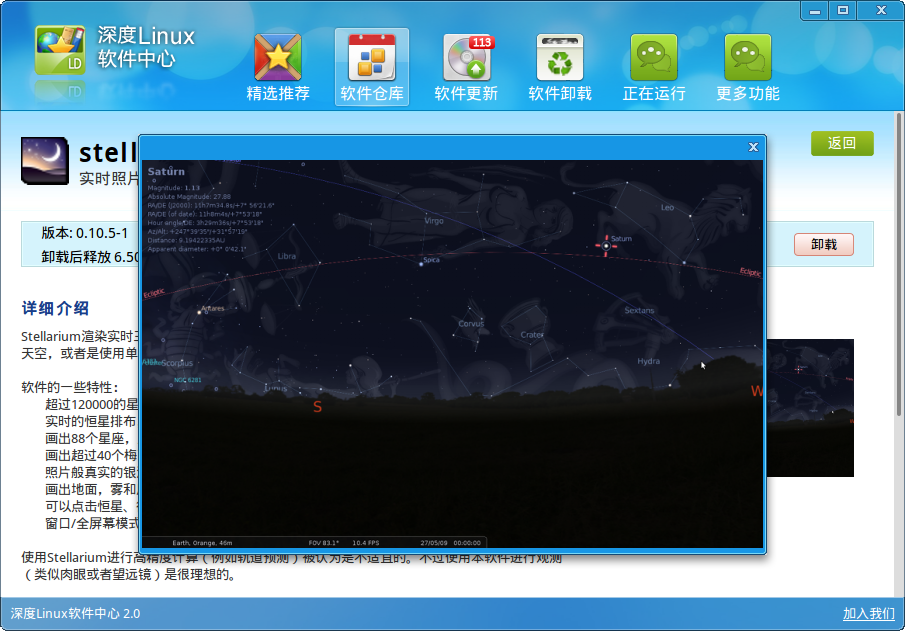
Task: Click the 软件的一些特性： line
Action: [70, 387]
